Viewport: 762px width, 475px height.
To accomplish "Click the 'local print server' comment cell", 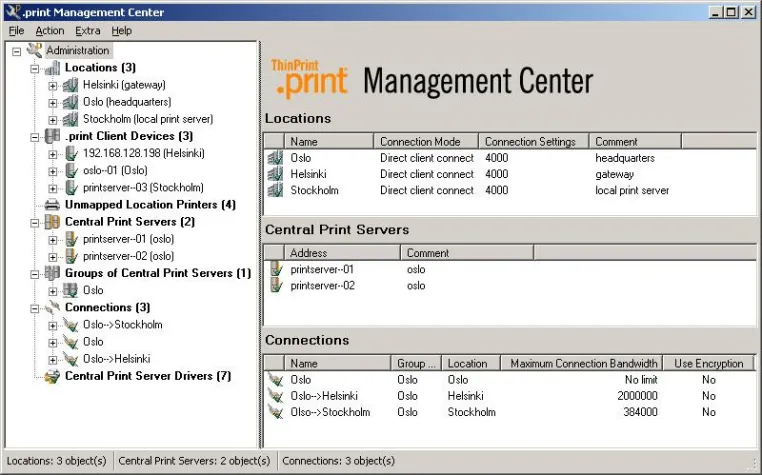I will 632,190.
